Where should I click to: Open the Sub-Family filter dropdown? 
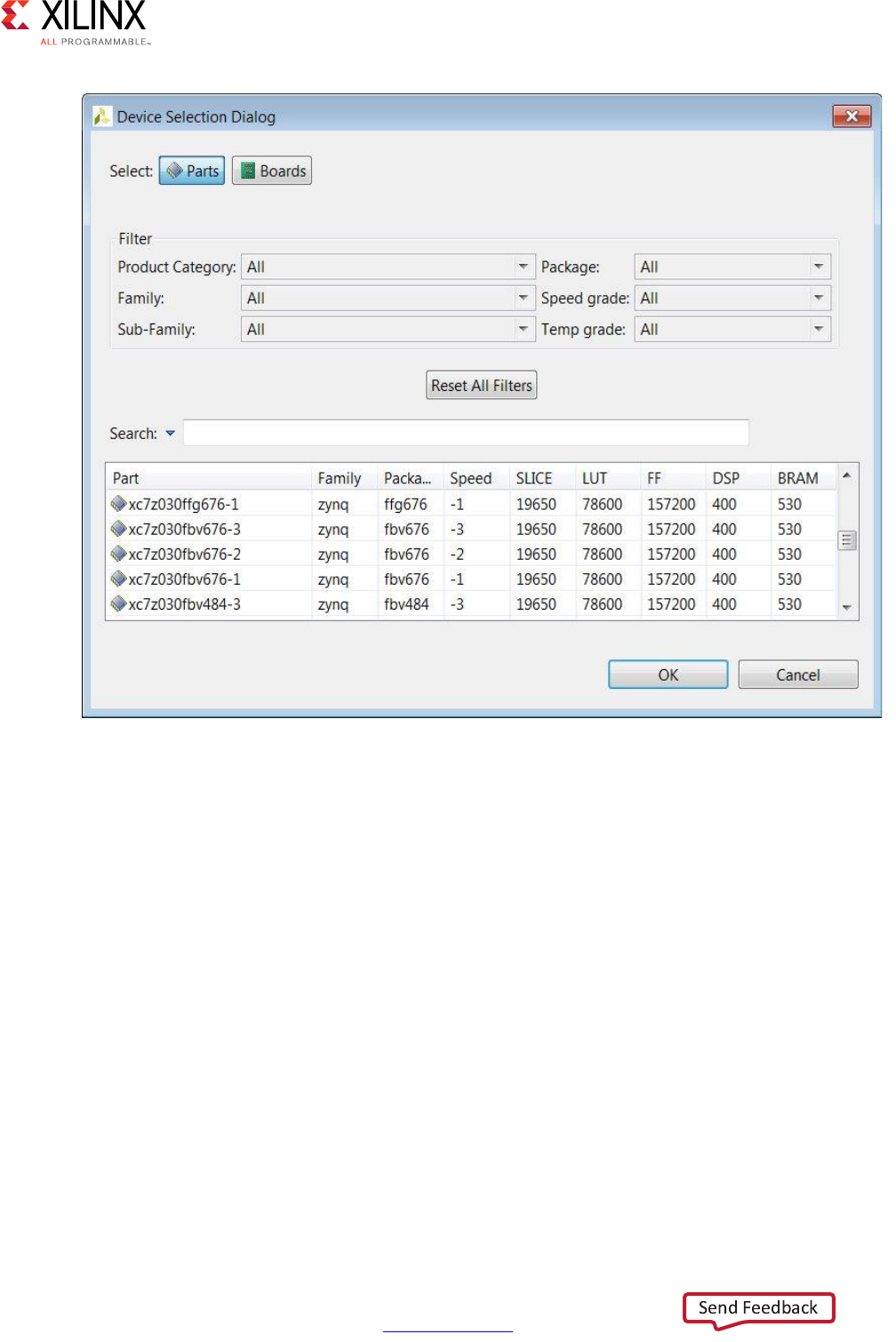(x=388, y=329)
